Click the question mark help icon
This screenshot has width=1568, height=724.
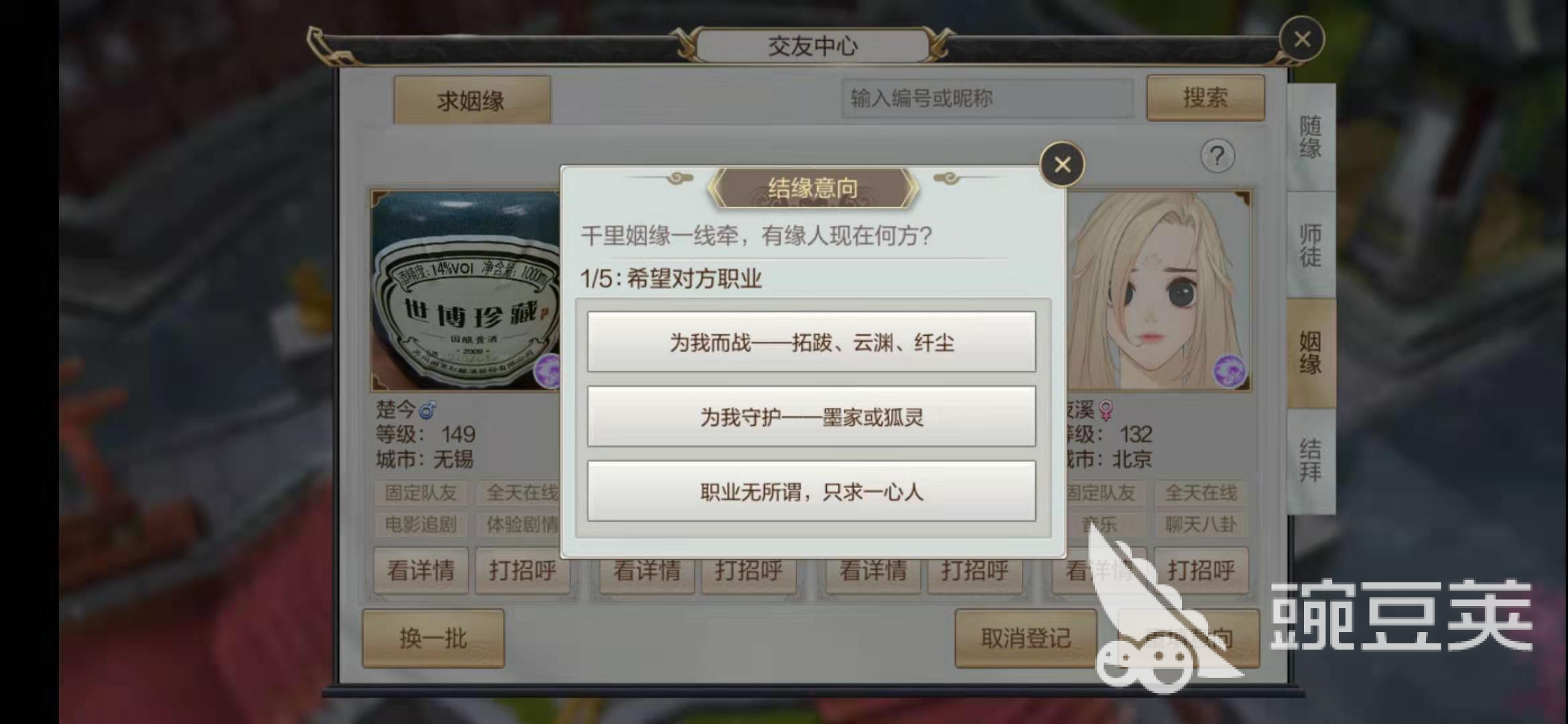(1217, 156)
